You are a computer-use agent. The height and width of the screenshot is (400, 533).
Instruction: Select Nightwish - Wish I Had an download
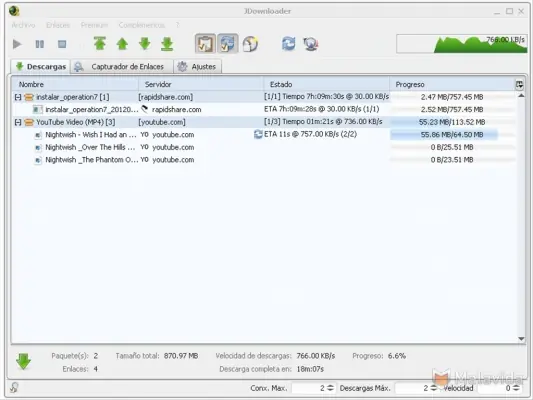click(x=264, y=135)
